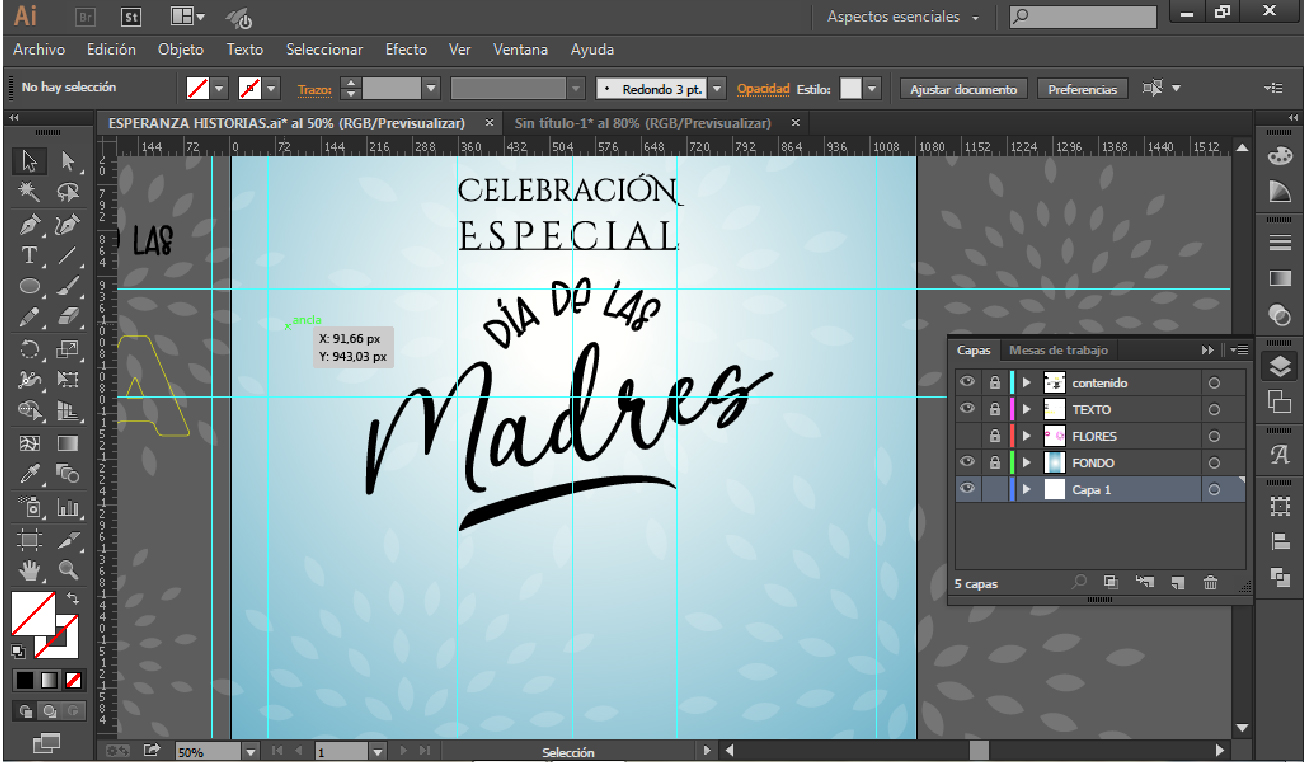Click the Trazo label link
The image size is (1307, 762).
point(314,89)
